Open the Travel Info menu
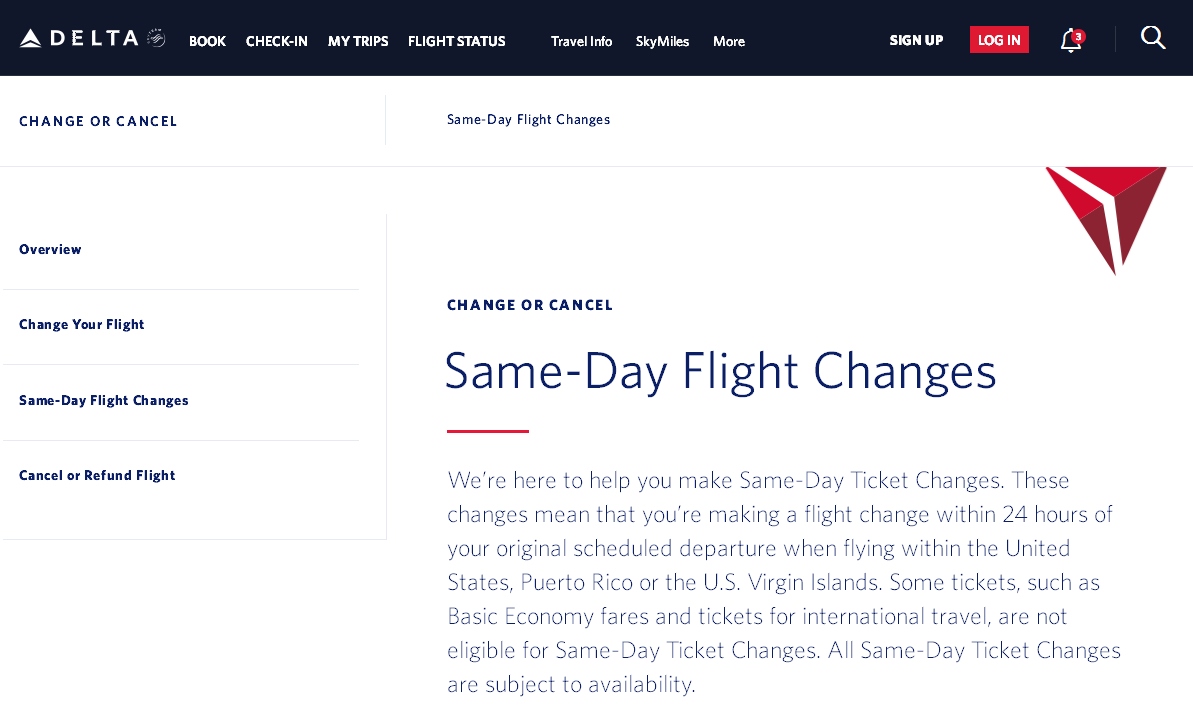The width and height of the screenshot is (1193, 721). click(x=581, y=41)
